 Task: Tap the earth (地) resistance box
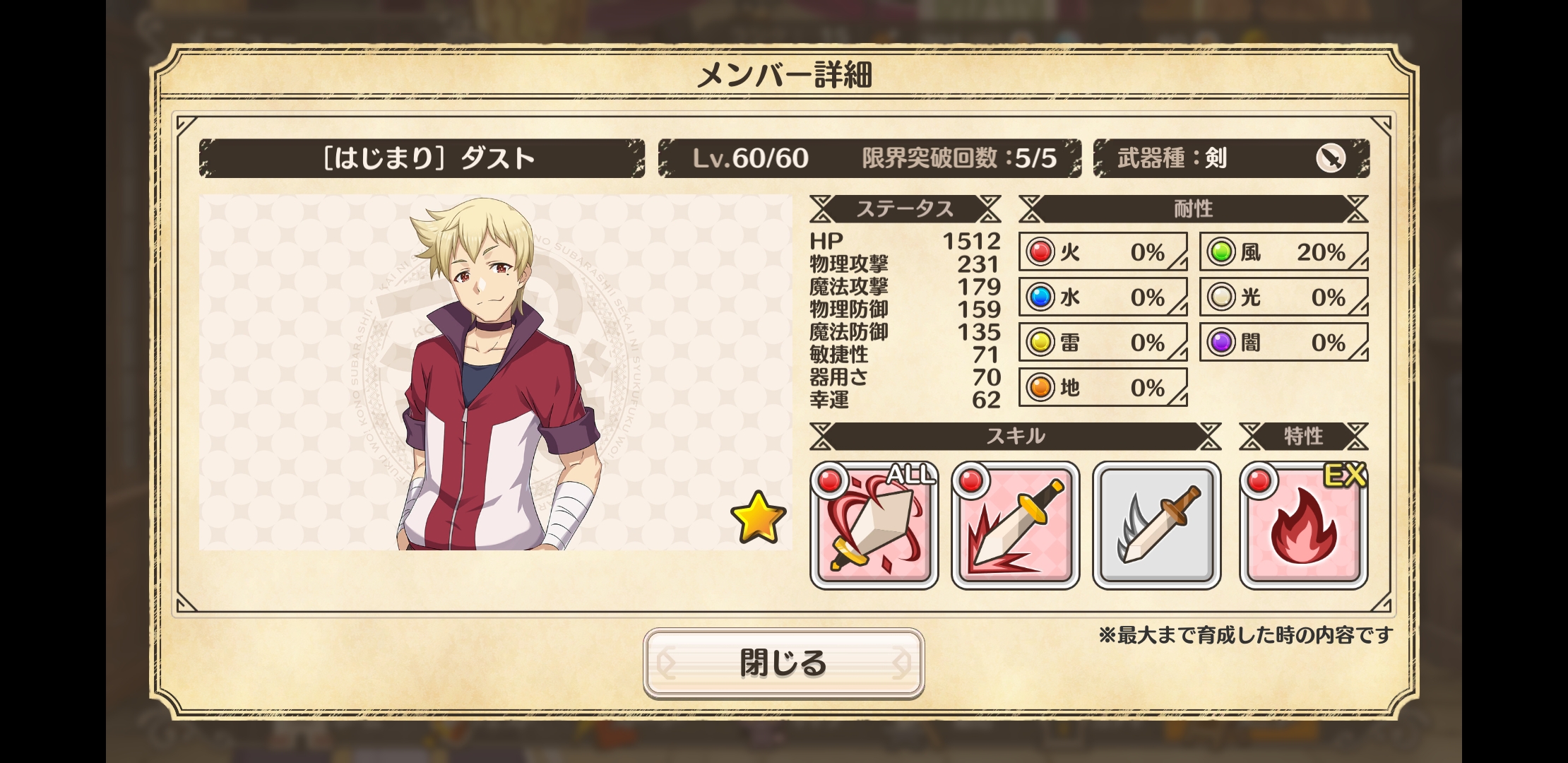1103,387
